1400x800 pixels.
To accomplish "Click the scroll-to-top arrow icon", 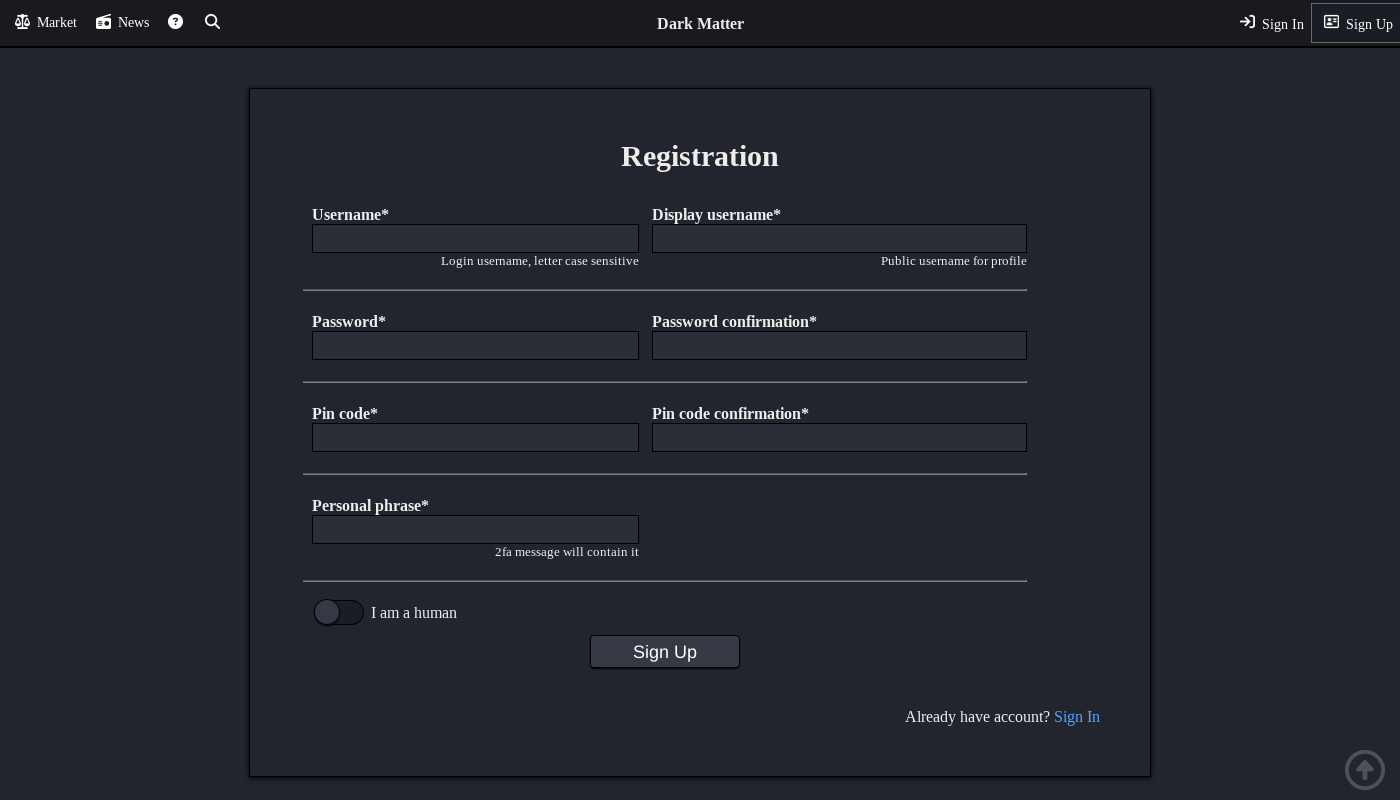I will click(1365, 770).
